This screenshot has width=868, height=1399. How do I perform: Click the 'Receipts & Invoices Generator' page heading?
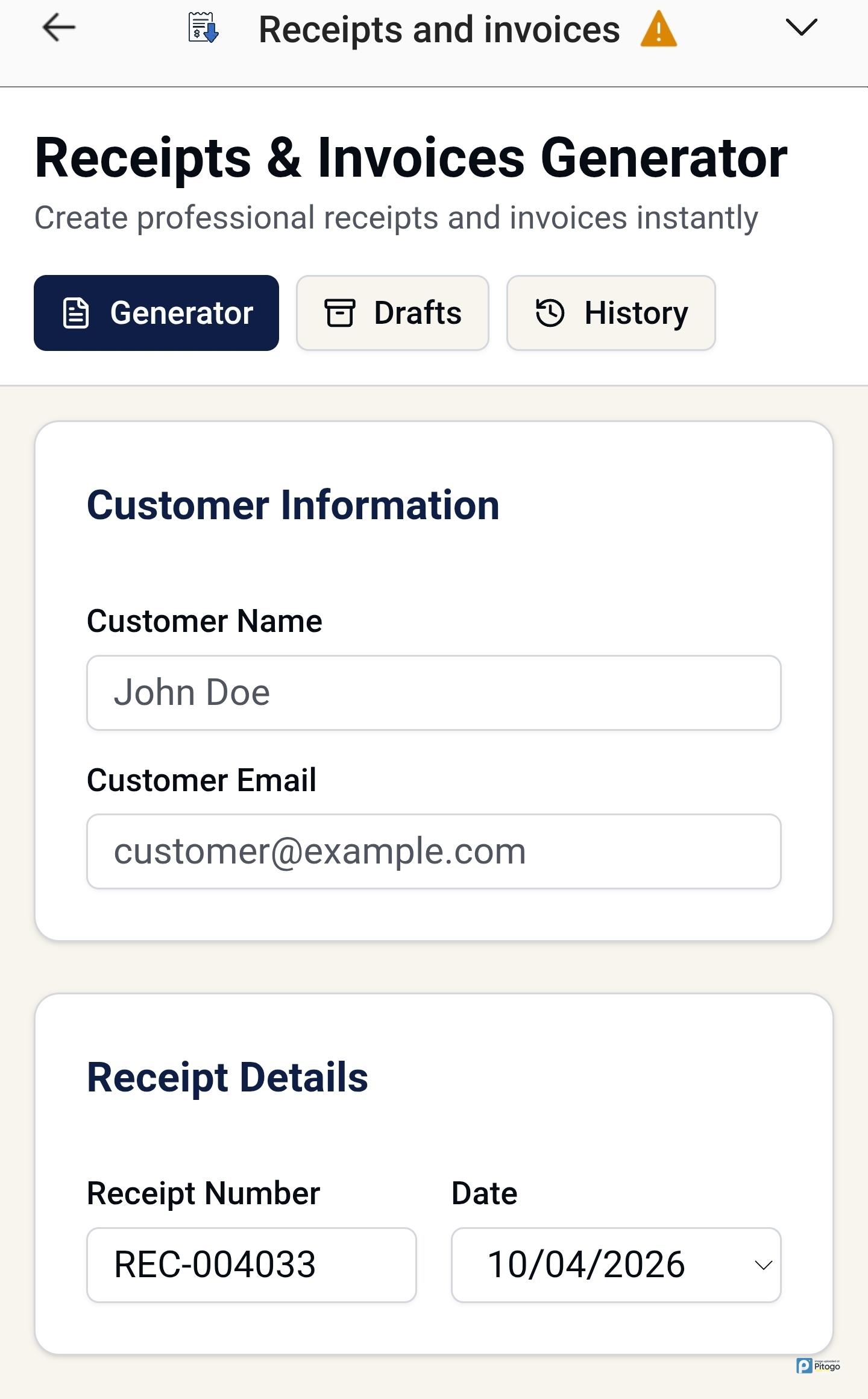tap(411, 158)
